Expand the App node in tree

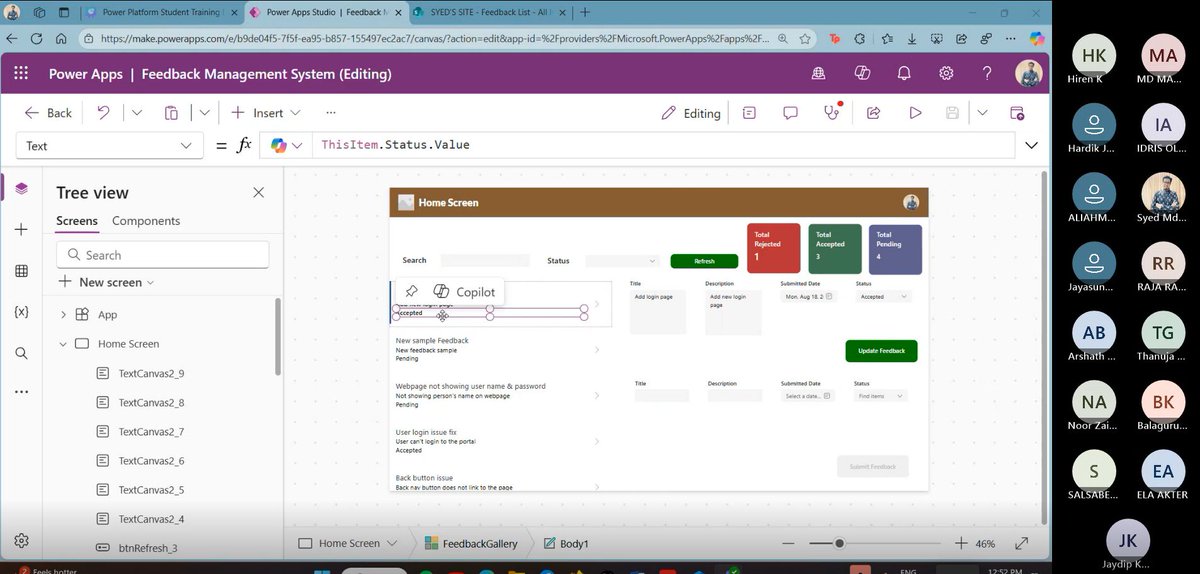coord(63,314)
